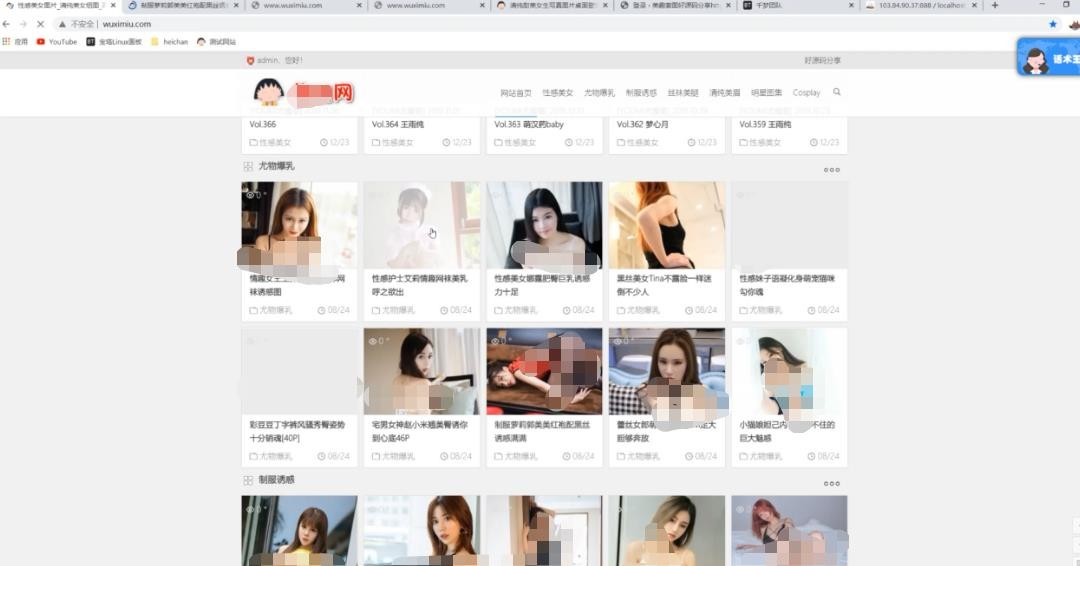Open the thumbnail above the 黑丝美女Tina title
The image size is (1080, 589).
(x=667, y=225)
